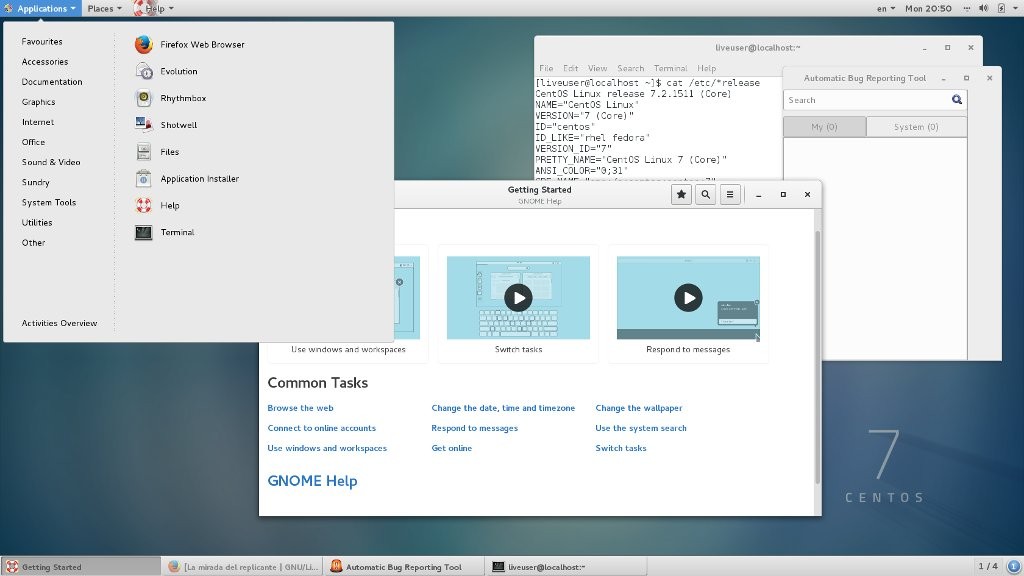Viewport: 1024px width, 576px height.
Task: Play the Respond to messages video
Action: click(688, 297)
